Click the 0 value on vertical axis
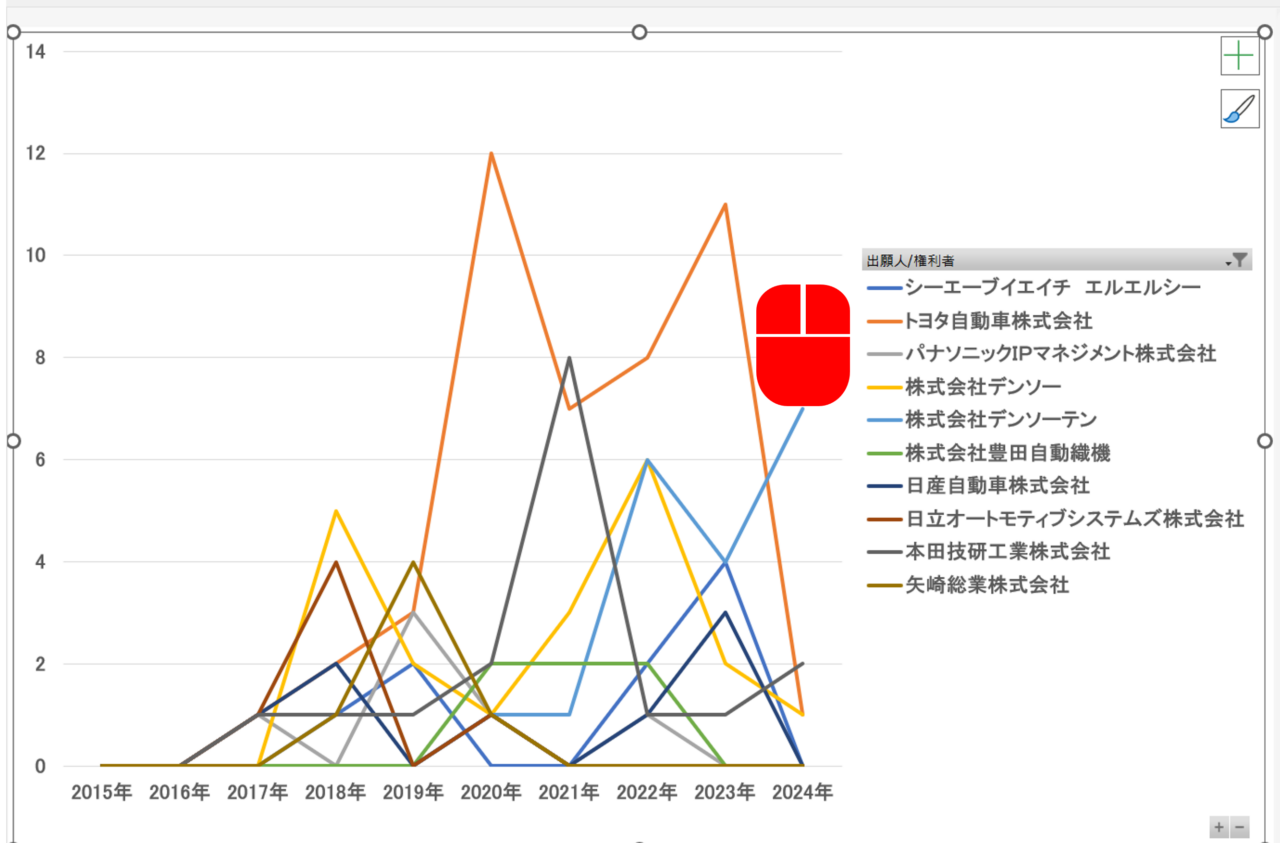The width and height of the screenshot is (1280, 843). tap(41, 767)
